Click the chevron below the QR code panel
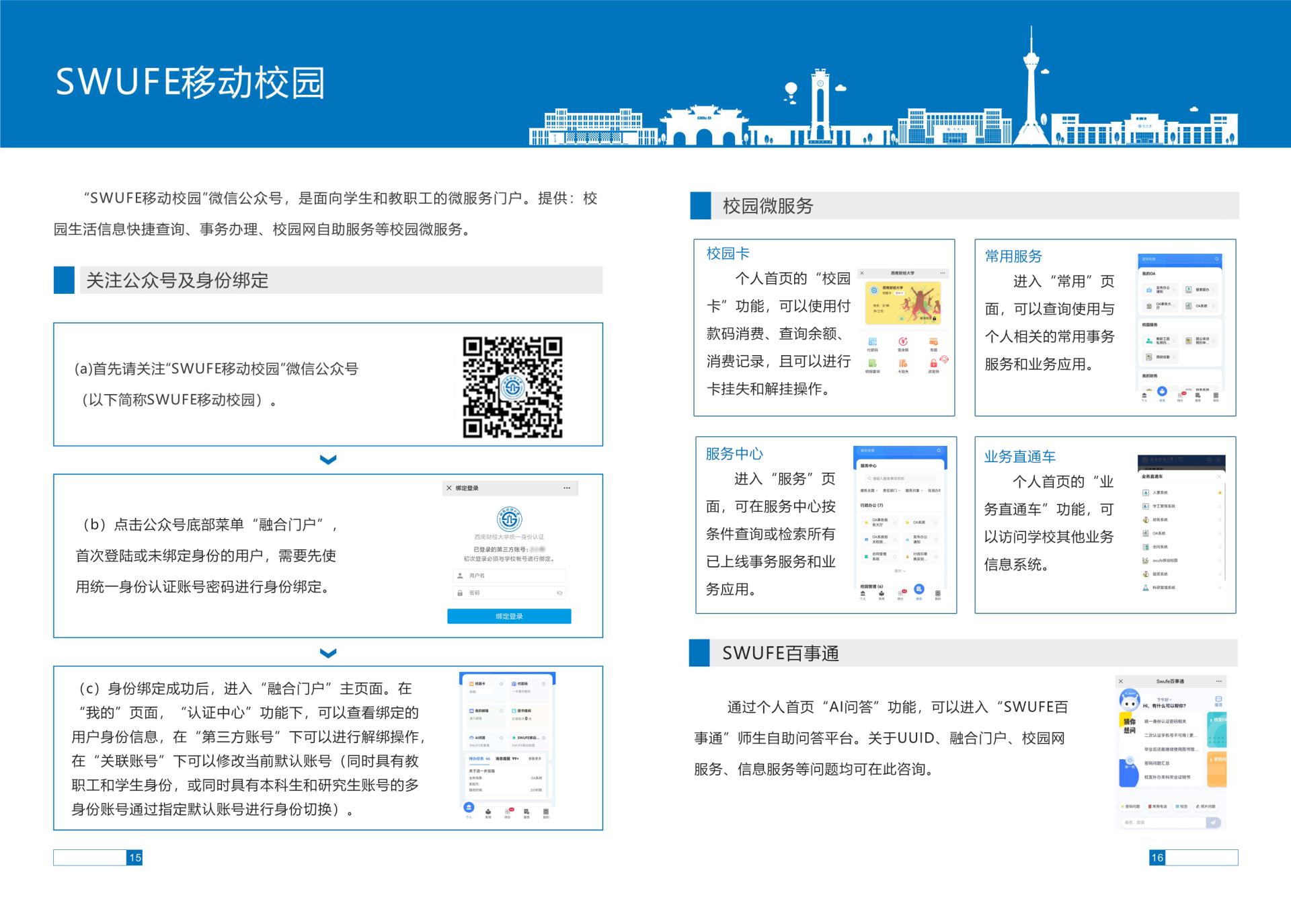This screenshot has width=1291, height=924. (x=328, y=460)
